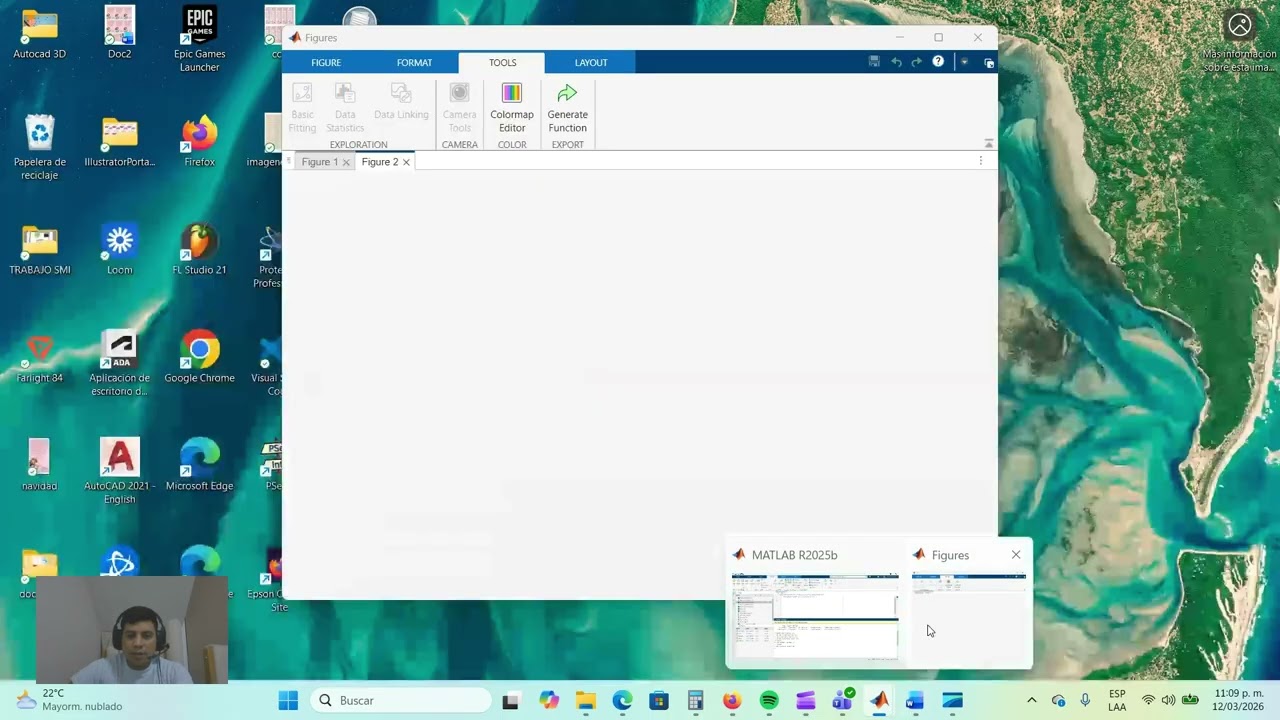
Task: Click the Data Linking tool
Action: (x=401, y=103)
